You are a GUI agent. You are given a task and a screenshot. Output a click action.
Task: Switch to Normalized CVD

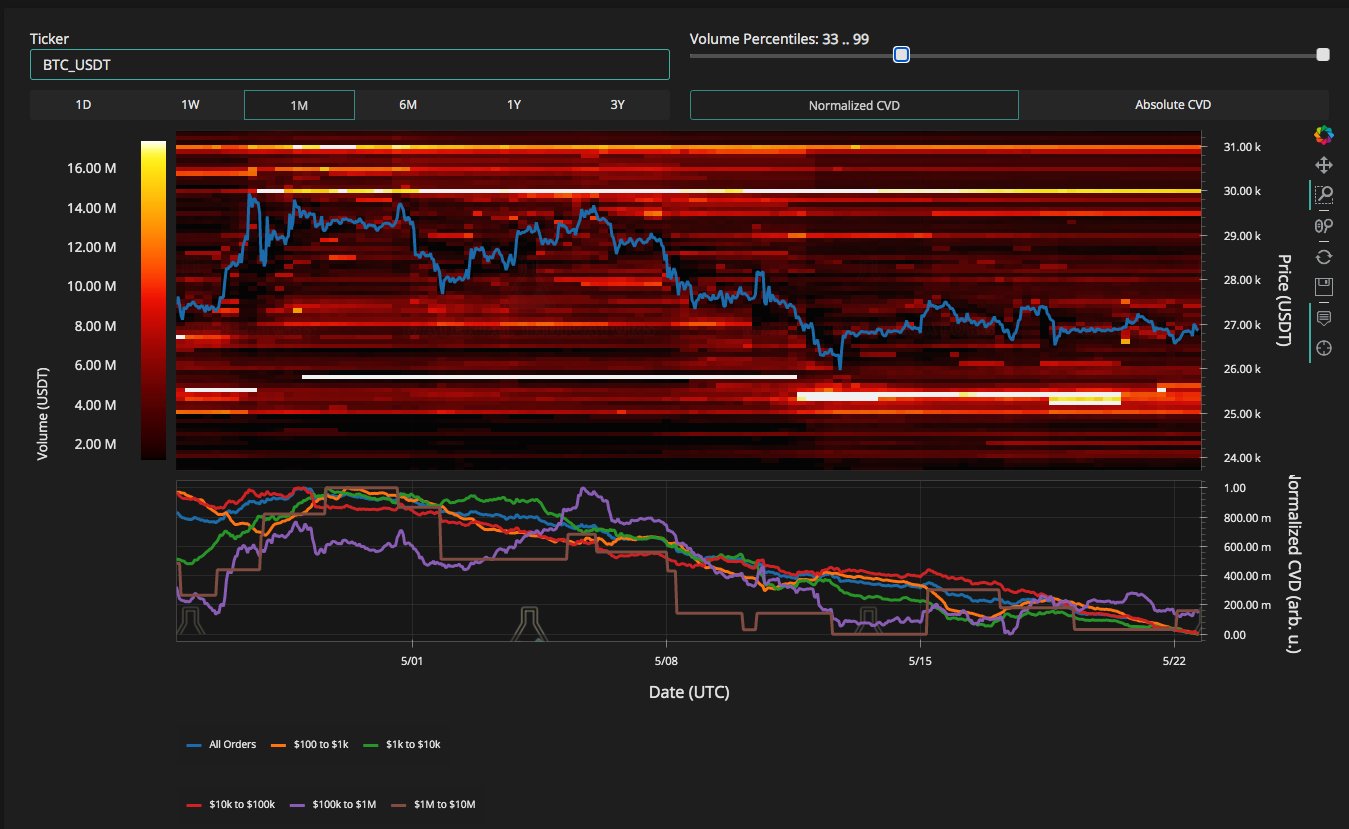coord(854,105)
